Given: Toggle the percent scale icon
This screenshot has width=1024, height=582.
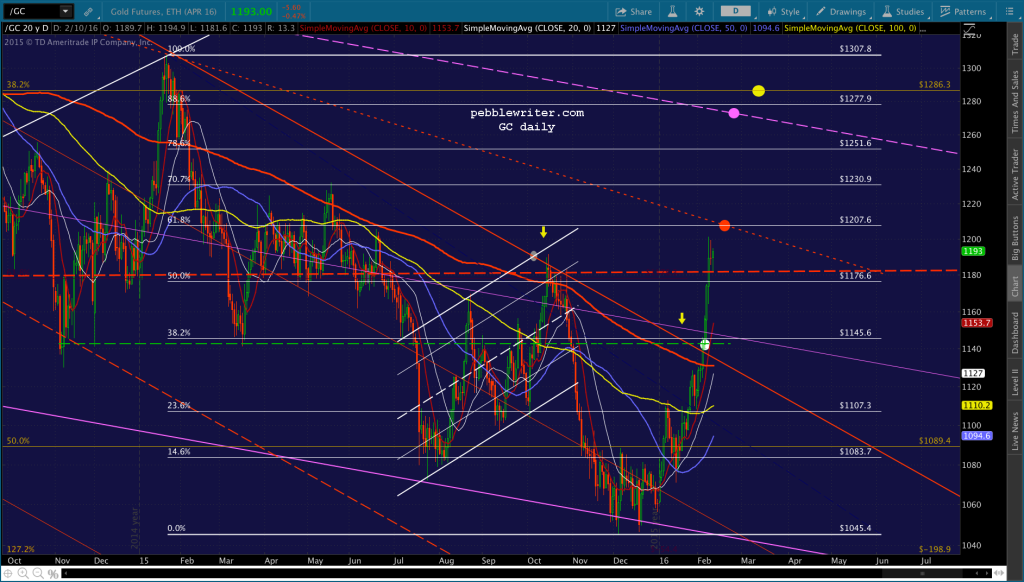Looking at the screenshot, I should pyautogui.click(x=52, y=574).
